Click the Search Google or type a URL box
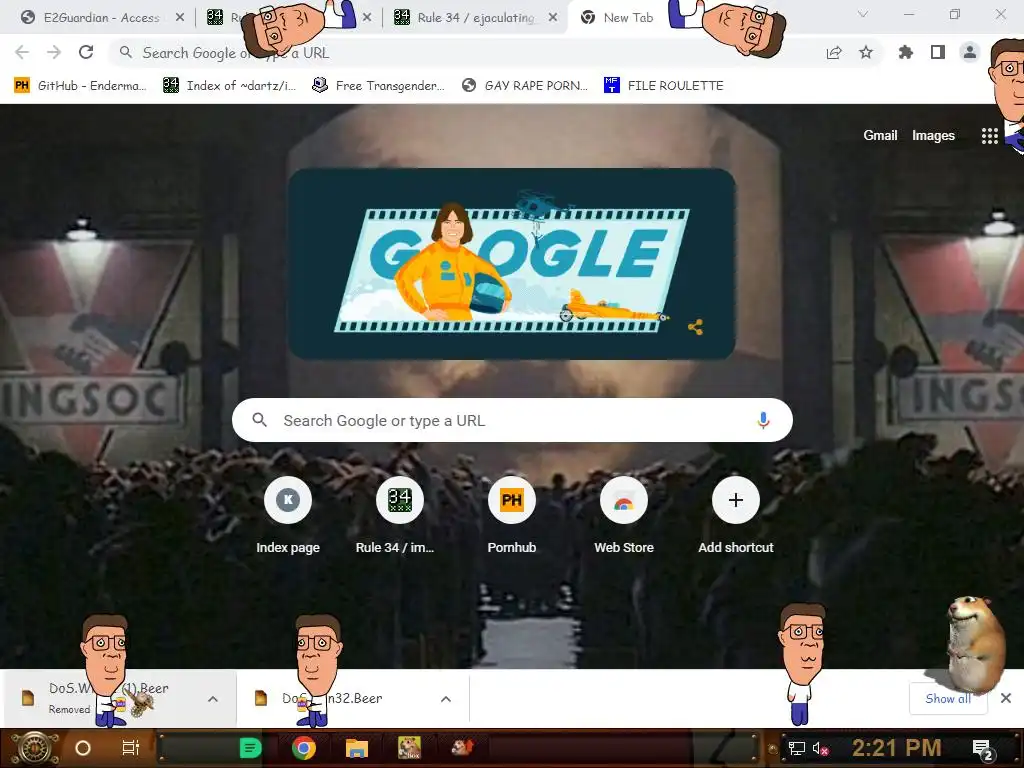 [512, 420]
